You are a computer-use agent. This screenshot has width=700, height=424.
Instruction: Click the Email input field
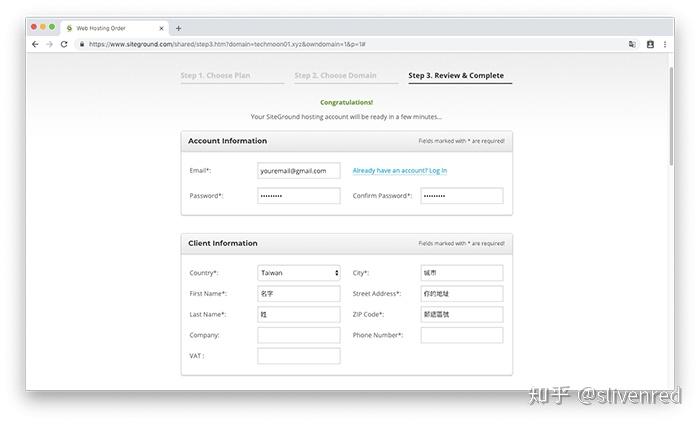point(299,170)
